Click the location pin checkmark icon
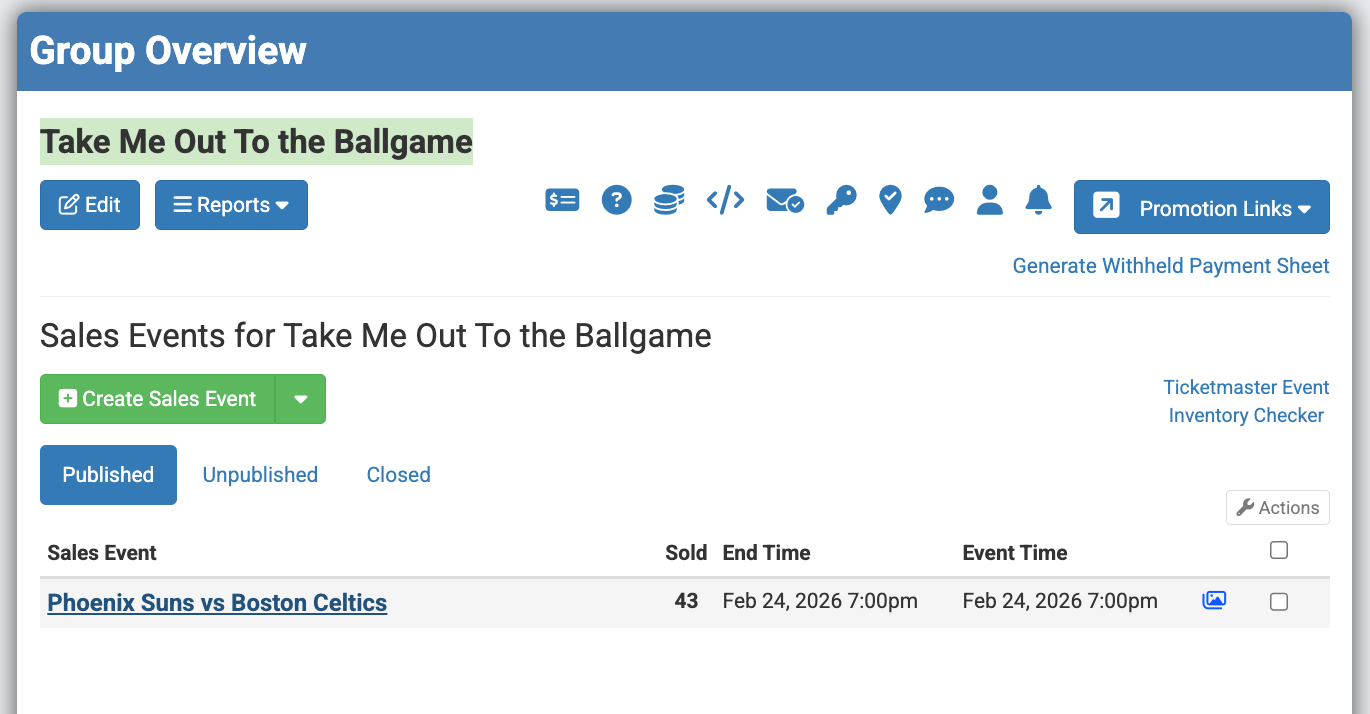Viewport: 1370px width, 714px height. pyautogui.click(x=890, y=201)
